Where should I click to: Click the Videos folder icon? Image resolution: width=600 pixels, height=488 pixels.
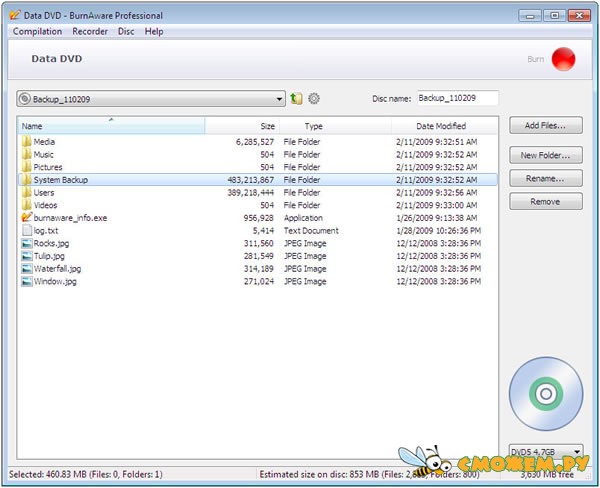pos(27,205)
